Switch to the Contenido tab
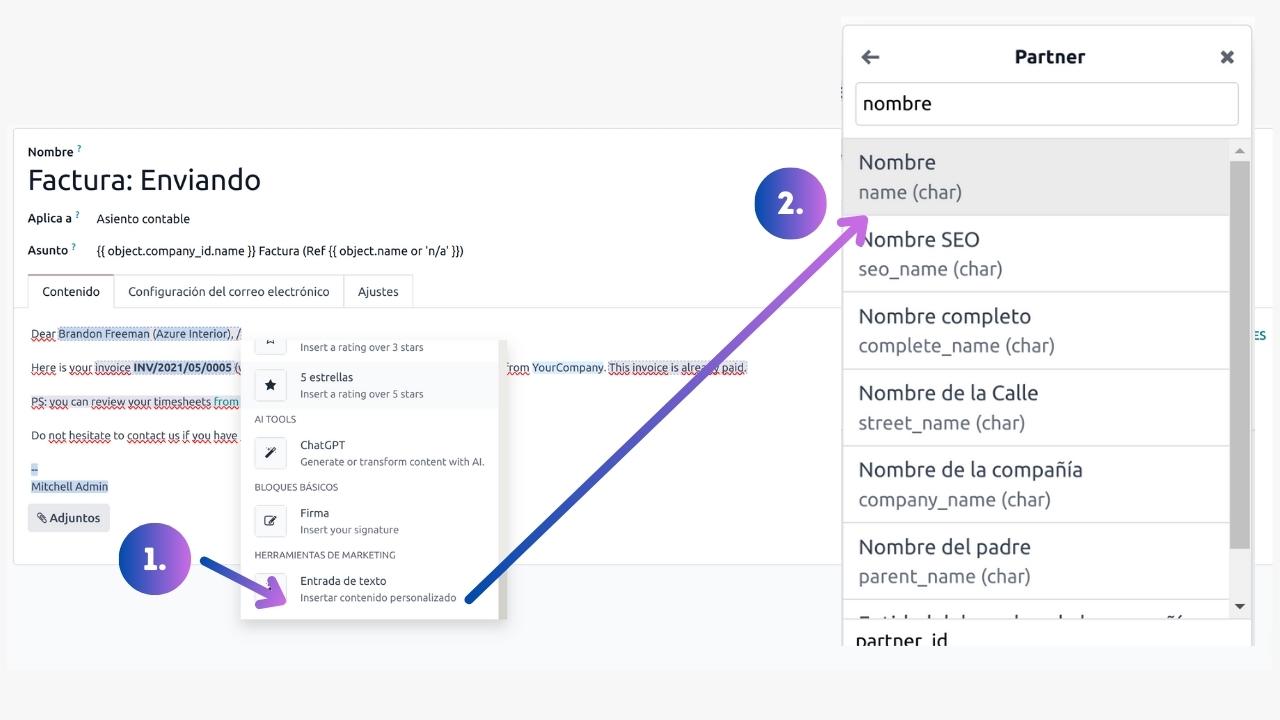Viewport: 1280px width, 720px height. pyautogui.click(x=71, y=292)
